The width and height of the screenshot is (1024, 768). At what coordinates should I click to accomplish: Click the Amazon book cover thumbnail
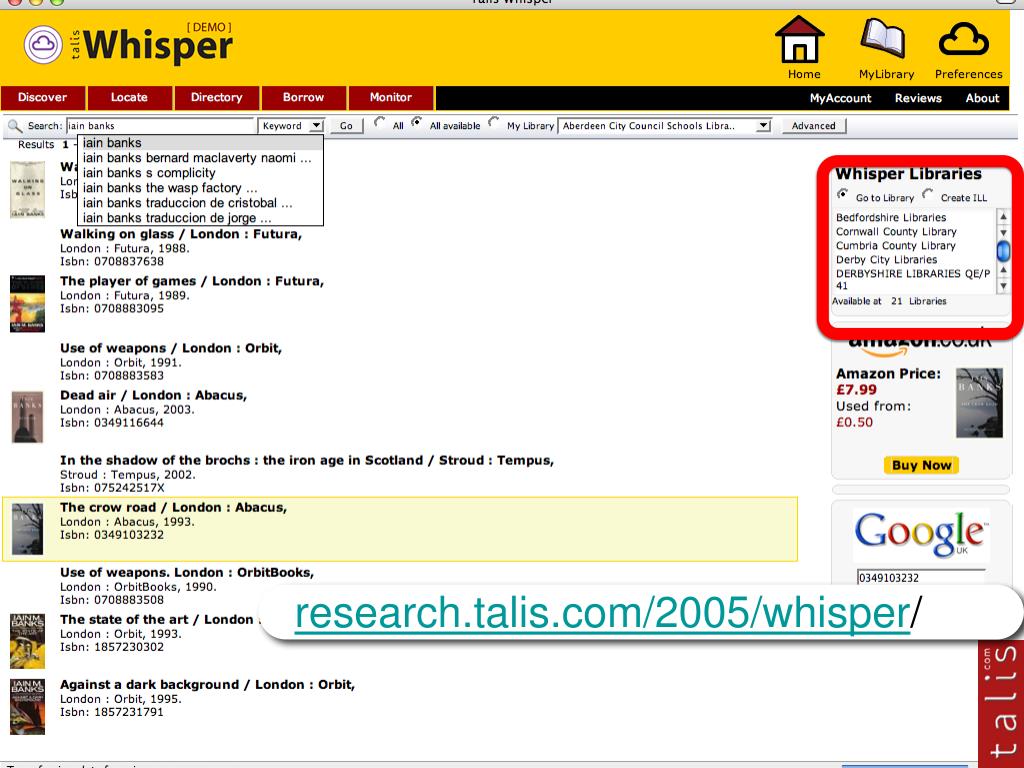(979, 403)
